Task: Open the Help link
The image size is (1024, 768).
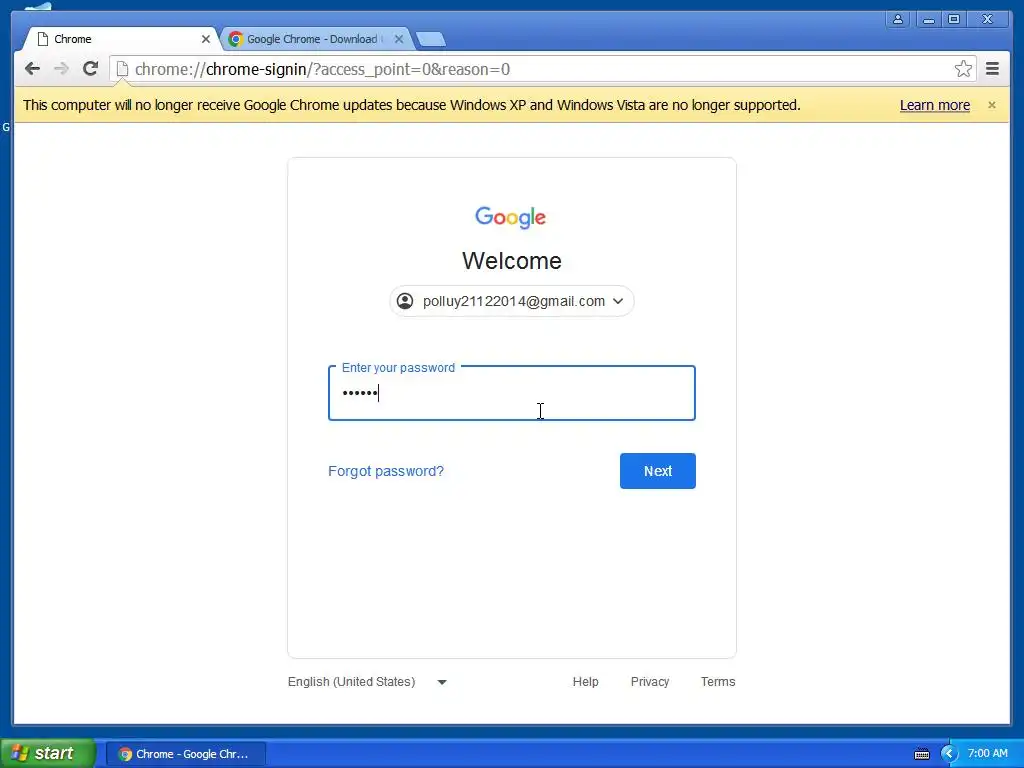Action: pyautogui.click(x=585, y=682)
